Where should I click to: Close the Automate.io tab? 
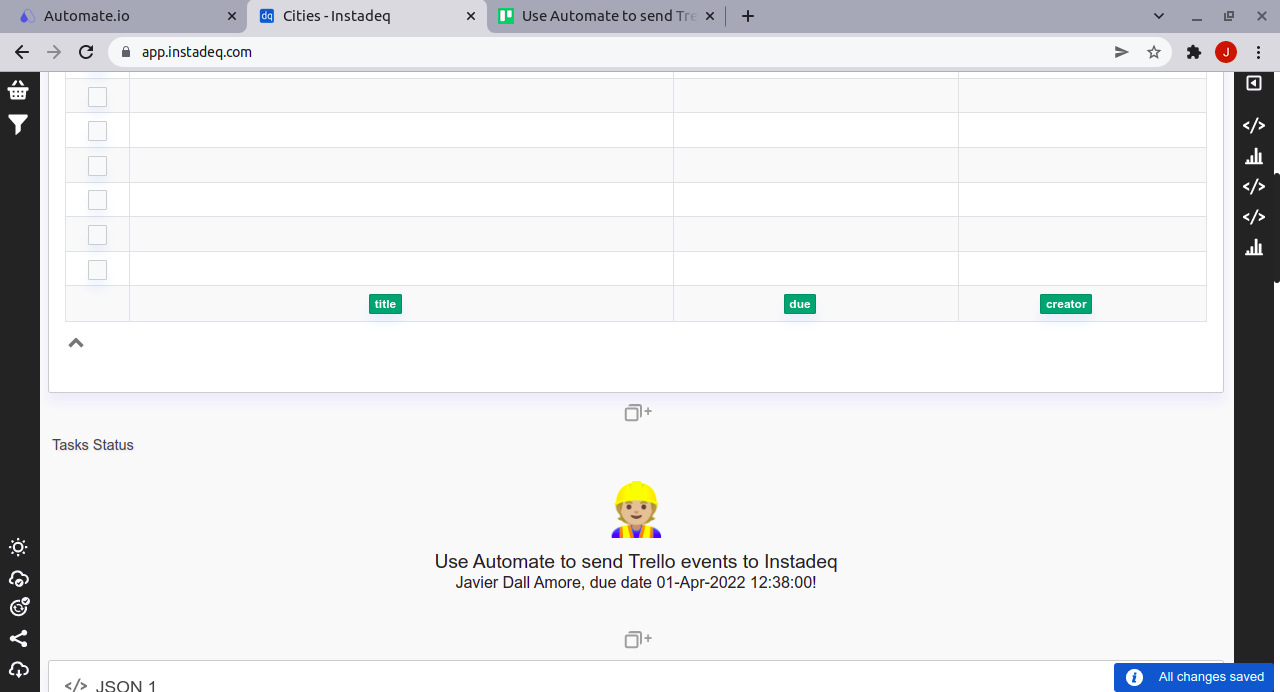[232, 16]
